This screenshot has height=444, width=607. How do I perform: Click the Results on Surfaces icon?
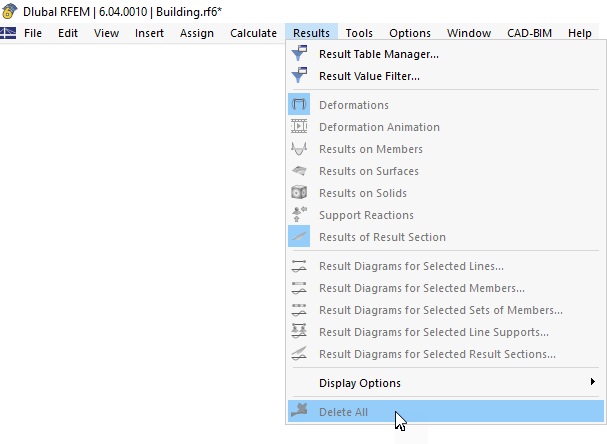(299, 171)
